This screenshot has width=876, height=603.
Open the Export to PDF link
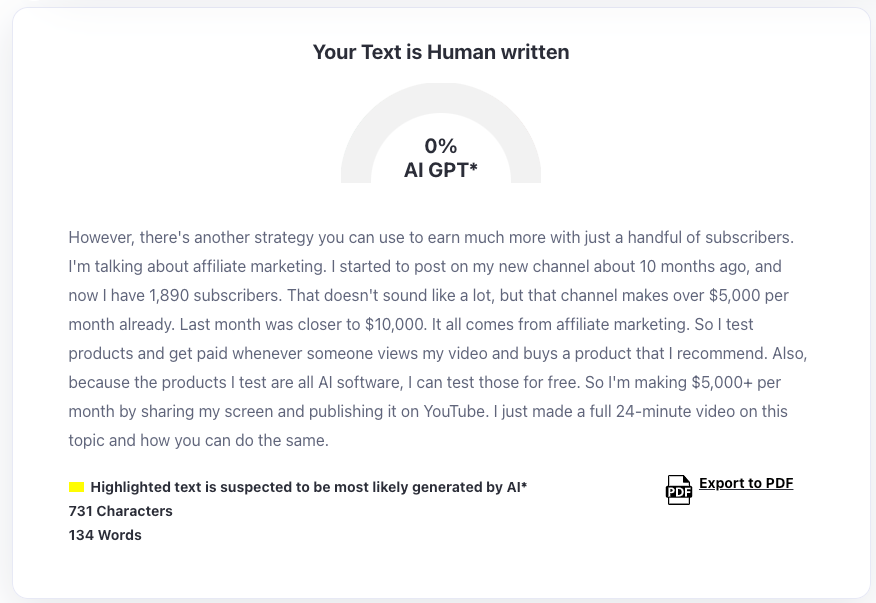746,483
